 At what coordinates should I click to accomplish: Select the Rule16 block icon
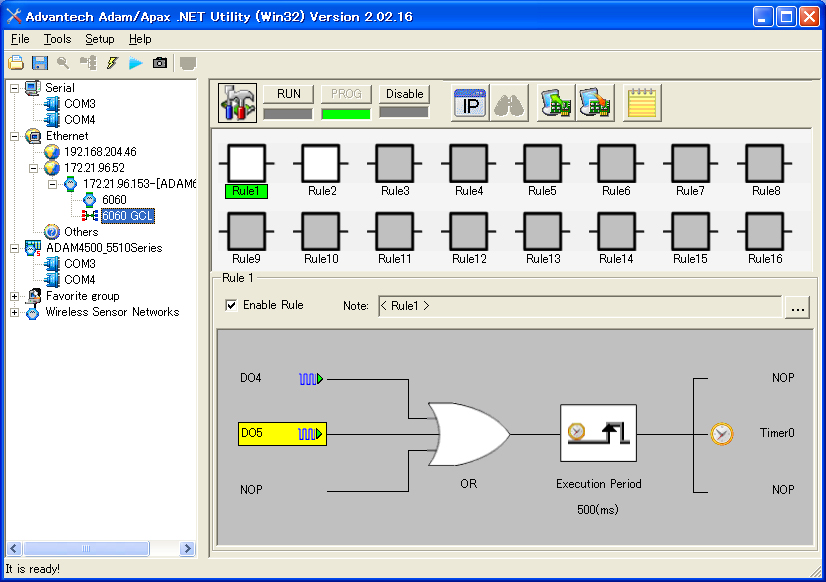coord(764,232)
